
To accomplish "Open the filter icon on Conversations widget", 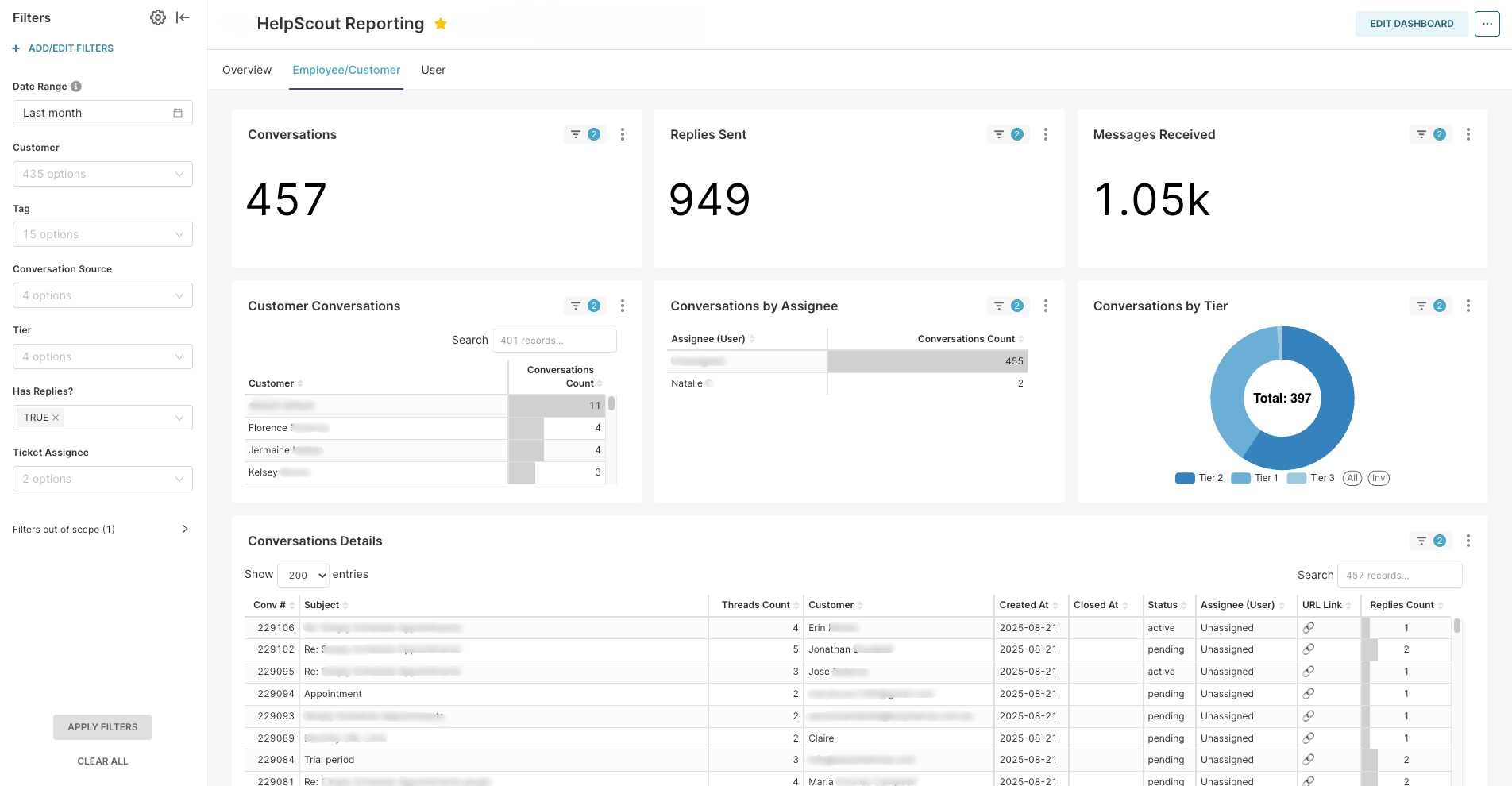I will (577, 134).
